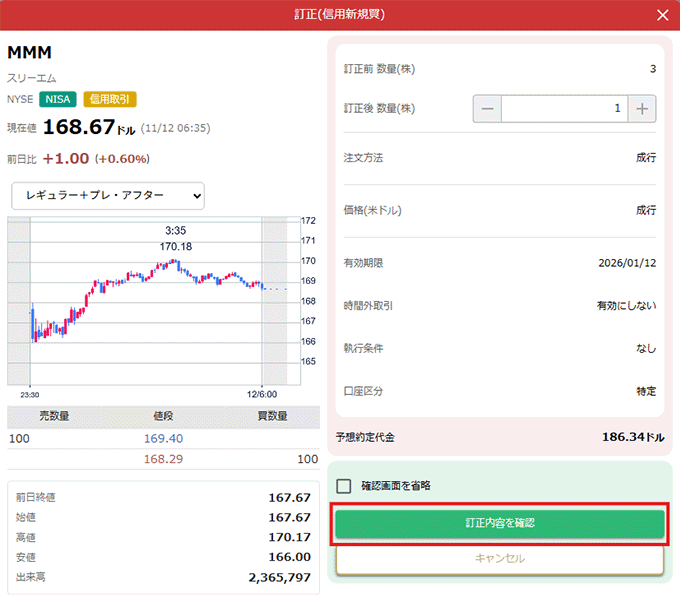
Task: Select the bid price 168.29
Action: click(x=162, y=459)
